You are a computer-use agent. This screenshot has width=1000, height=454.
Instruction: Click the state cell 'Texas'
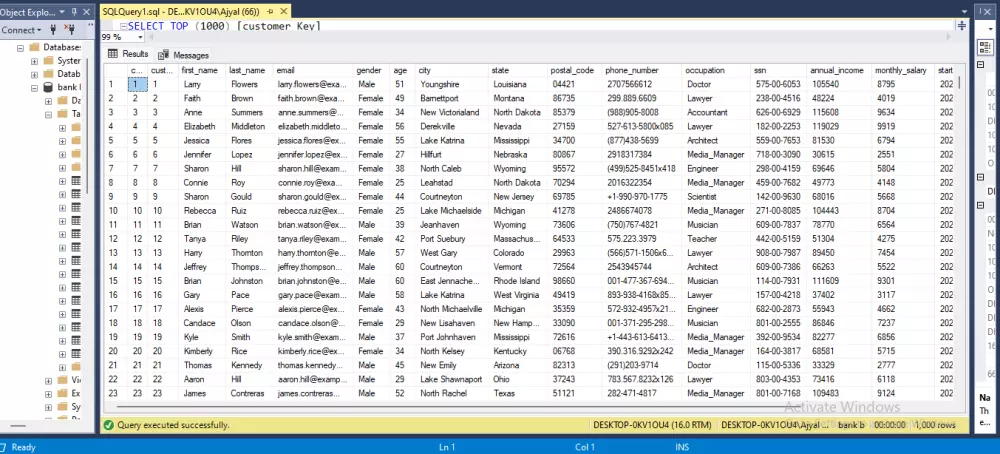coord(518,393)
